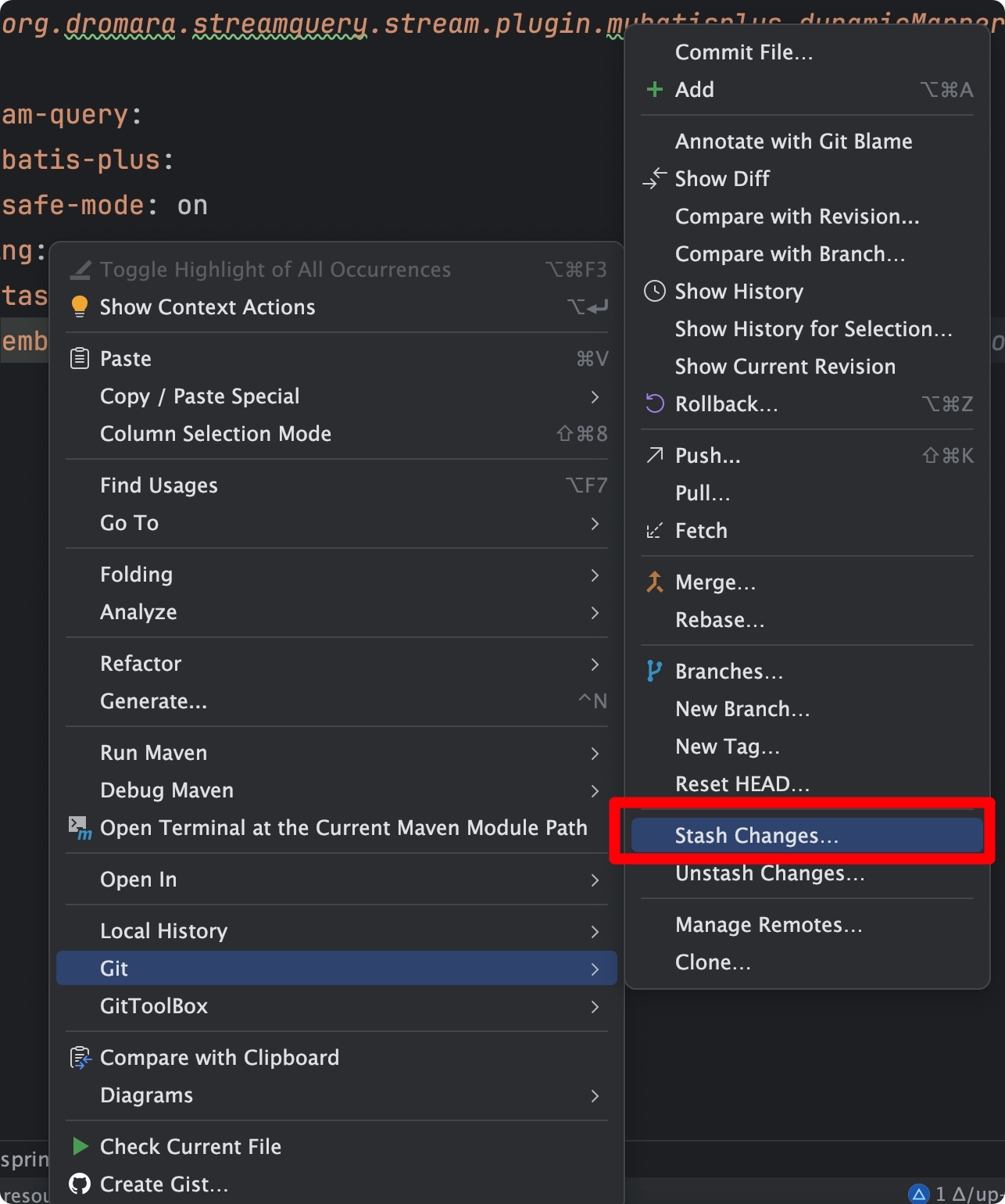Click the safe-mode line in editor
1005x1204 pixels.
(x=105, y=206)
